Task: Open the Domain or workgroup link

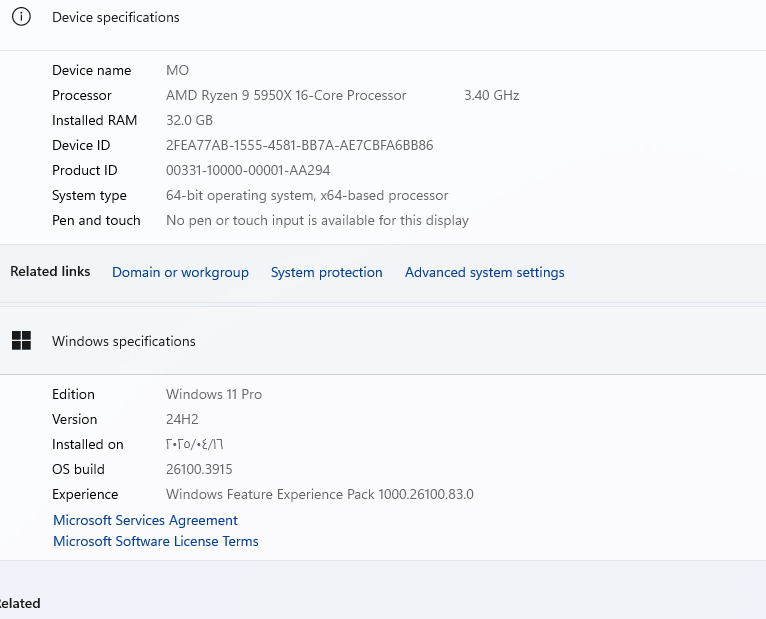Action: click(180, 272)
